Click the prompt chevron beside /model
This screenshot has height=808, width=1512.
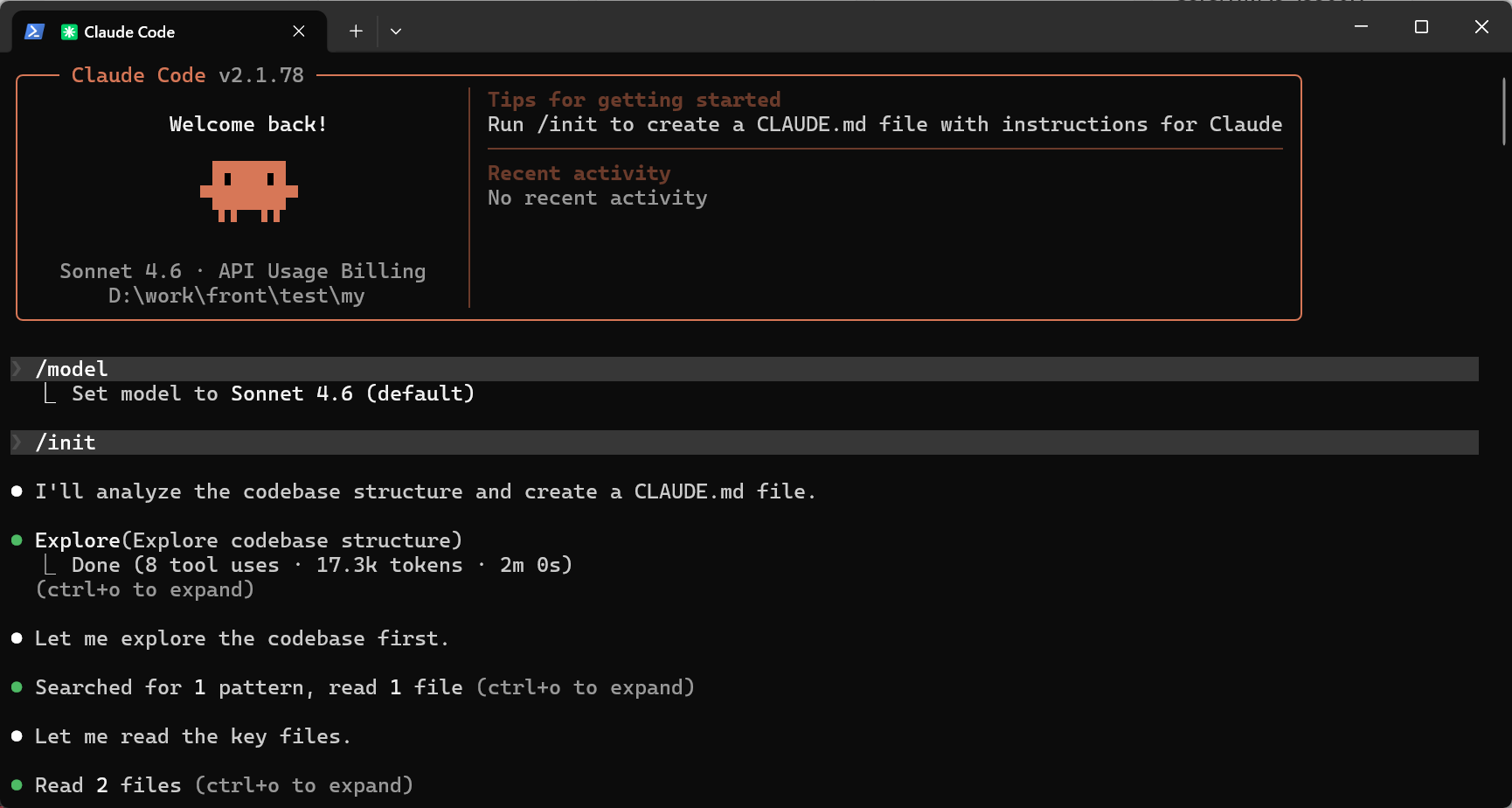click(x=17, y=369)
